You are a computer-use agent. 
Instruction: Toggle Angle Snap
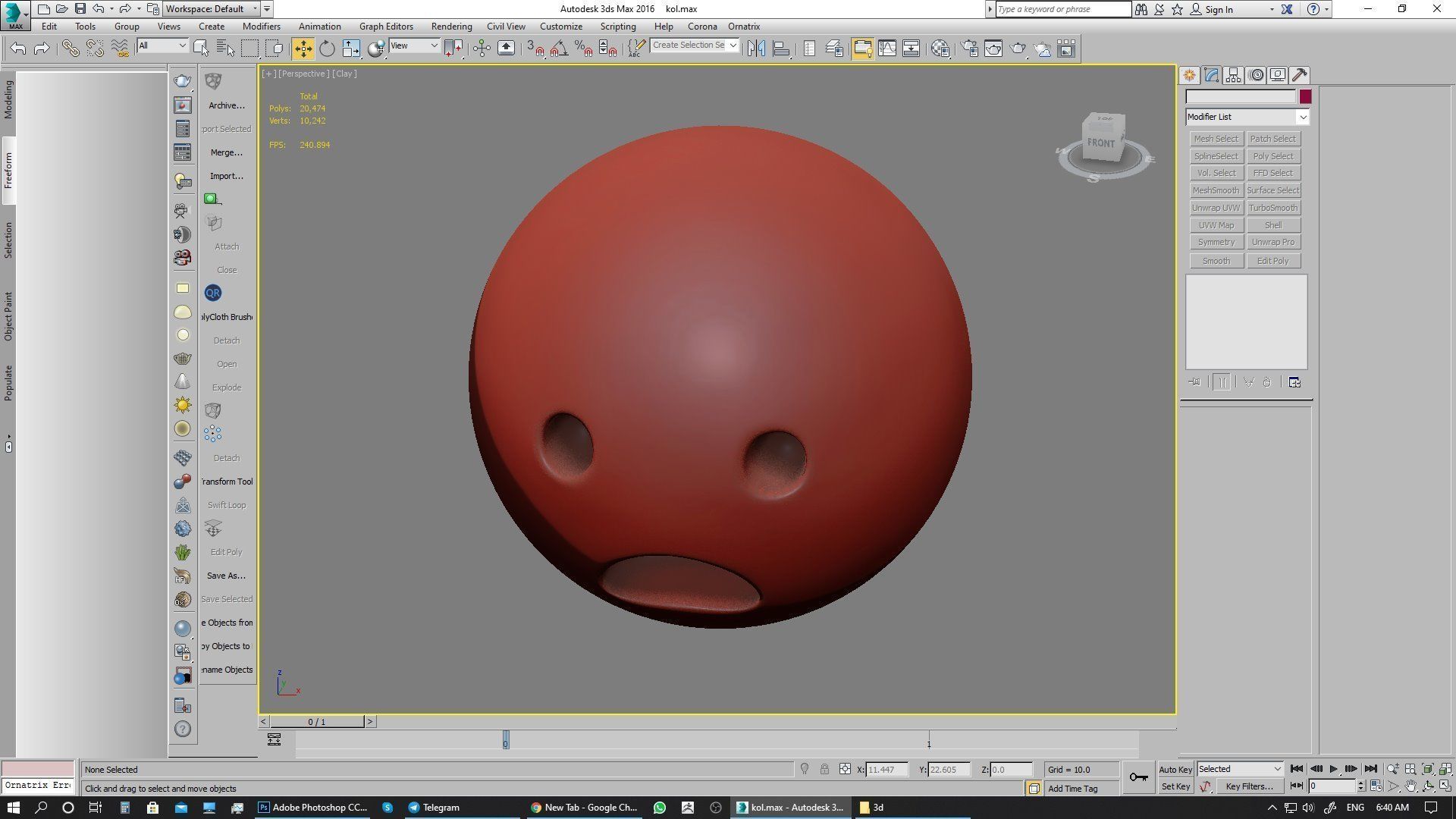(560, 49)
